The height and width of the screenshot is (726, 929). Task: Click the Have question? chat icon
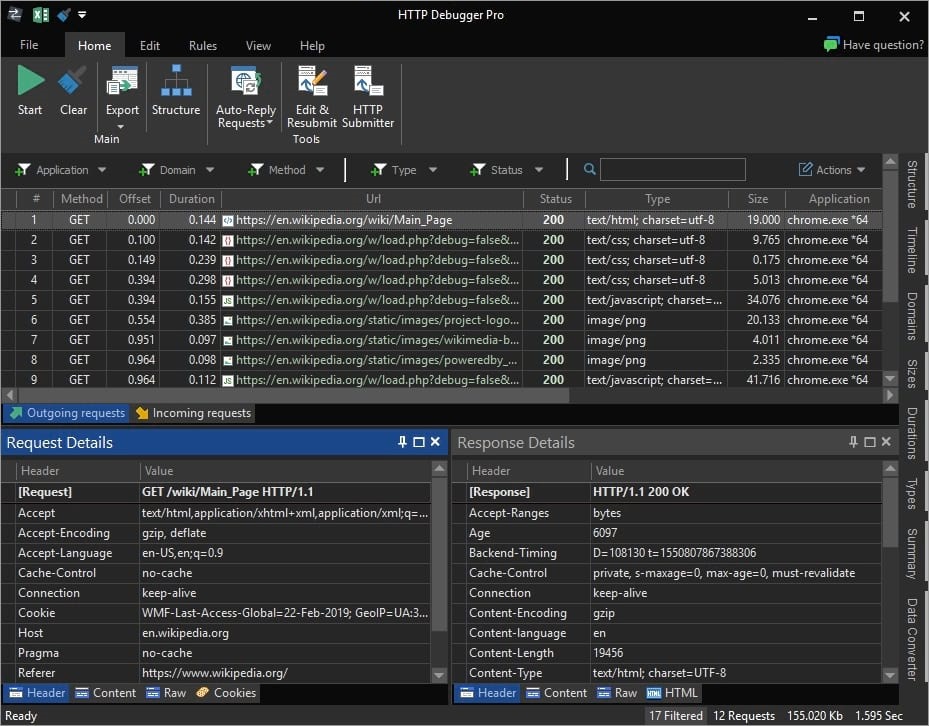click(x=831, y=44)
